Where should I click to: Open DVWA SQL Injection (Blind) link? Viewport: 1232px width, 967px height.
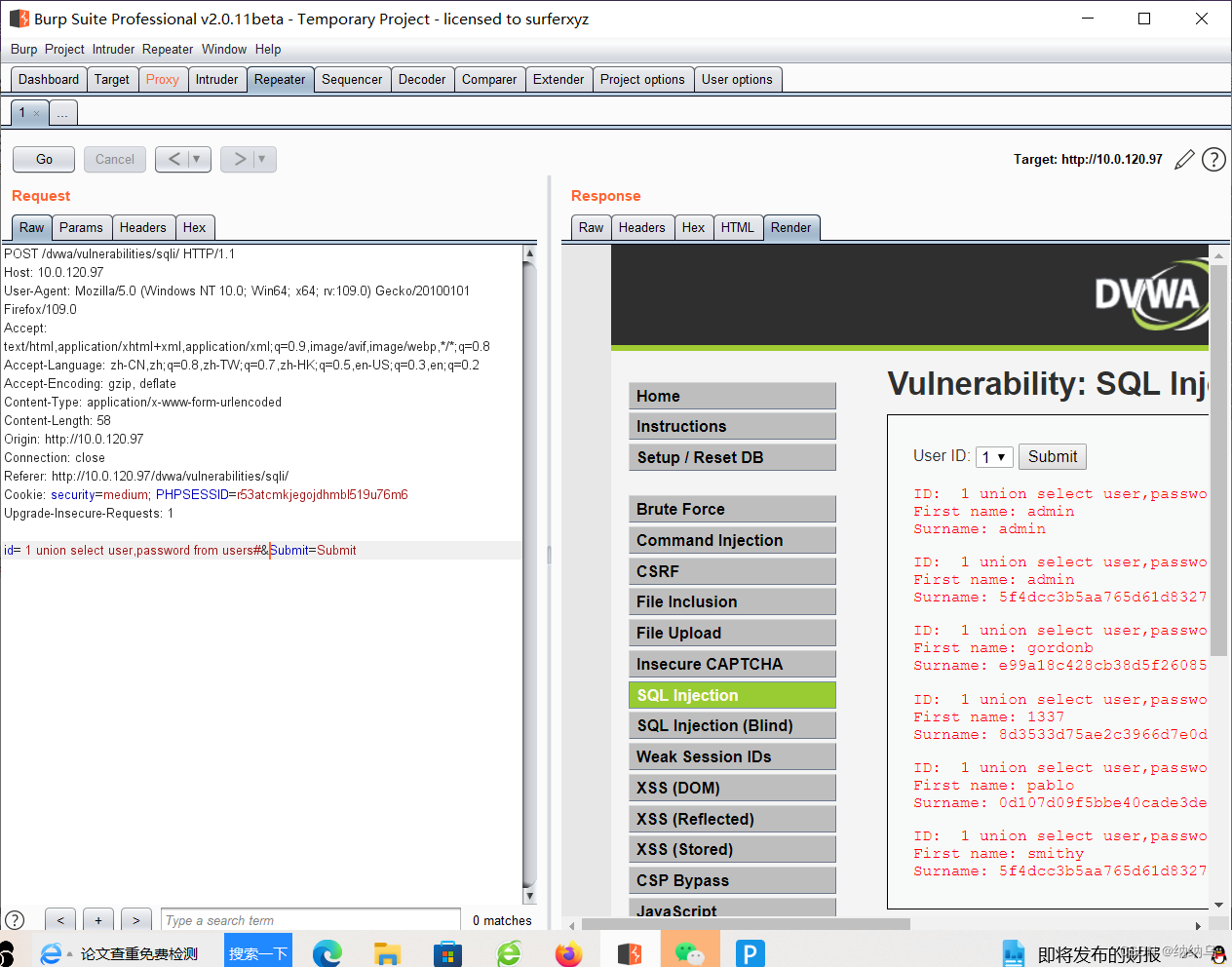coord(732,725)
